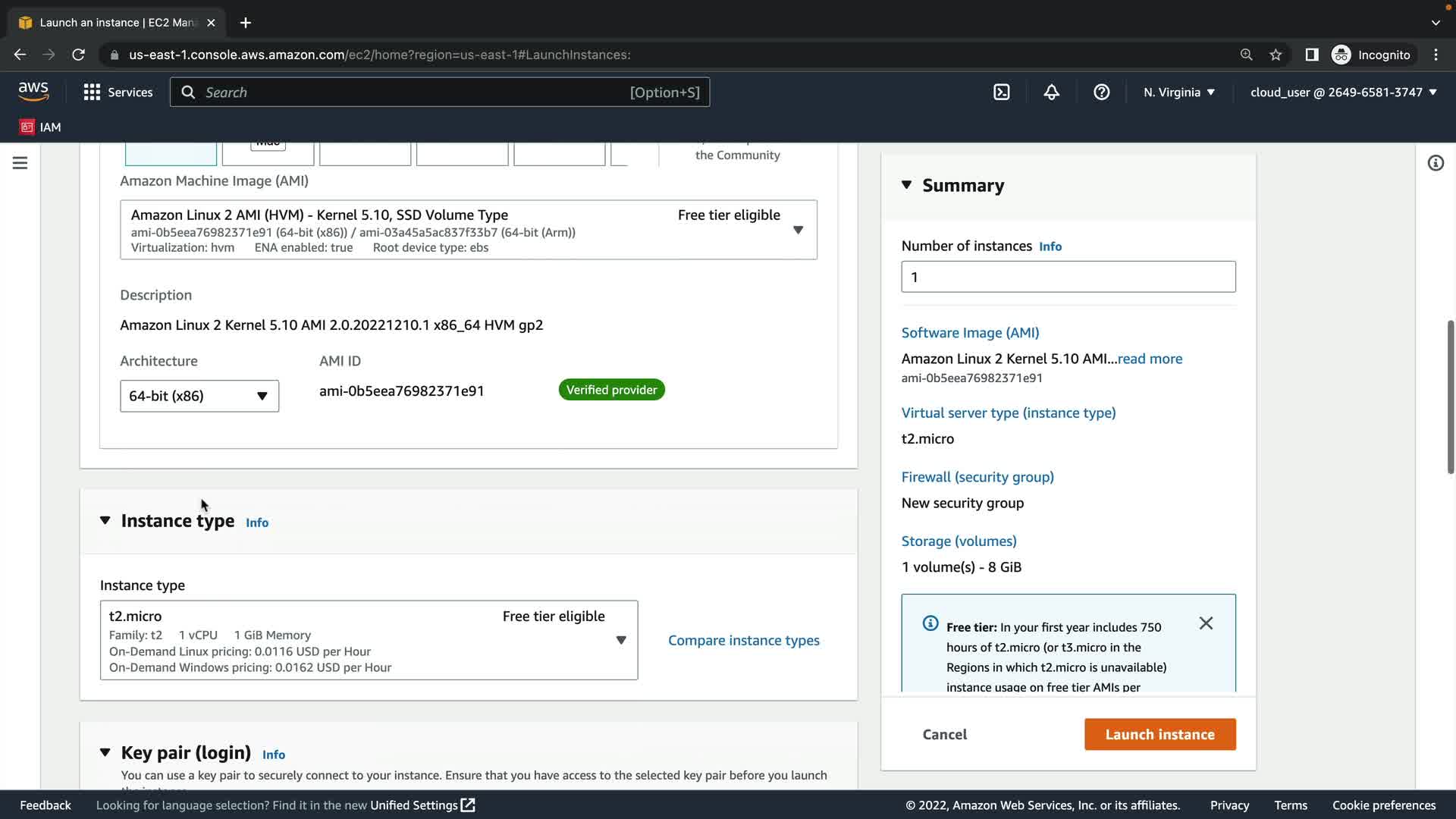Click the notifications bell icon

(1051, 93)
